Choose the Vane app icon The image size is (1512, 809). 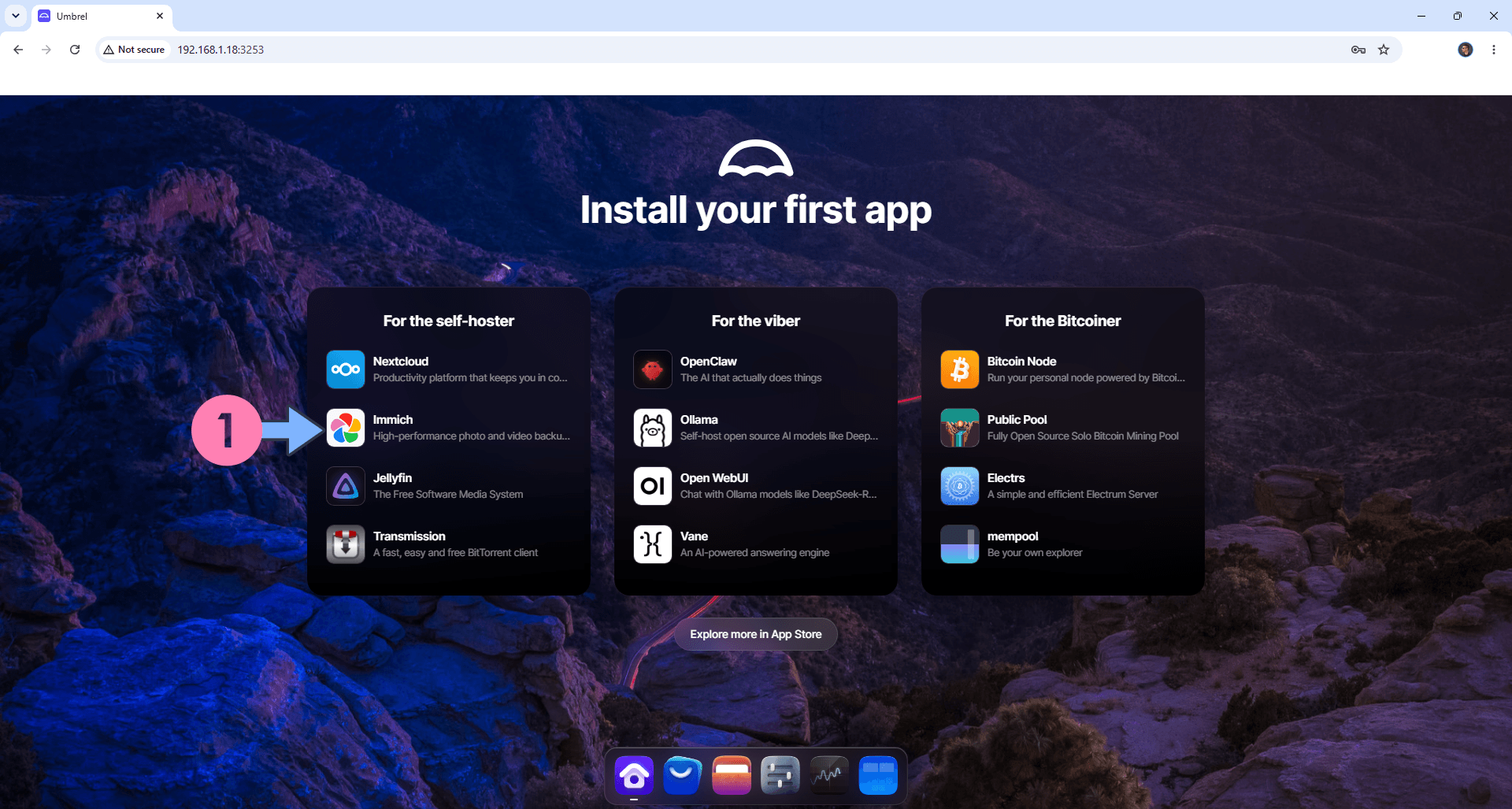(x=653, y=544)
